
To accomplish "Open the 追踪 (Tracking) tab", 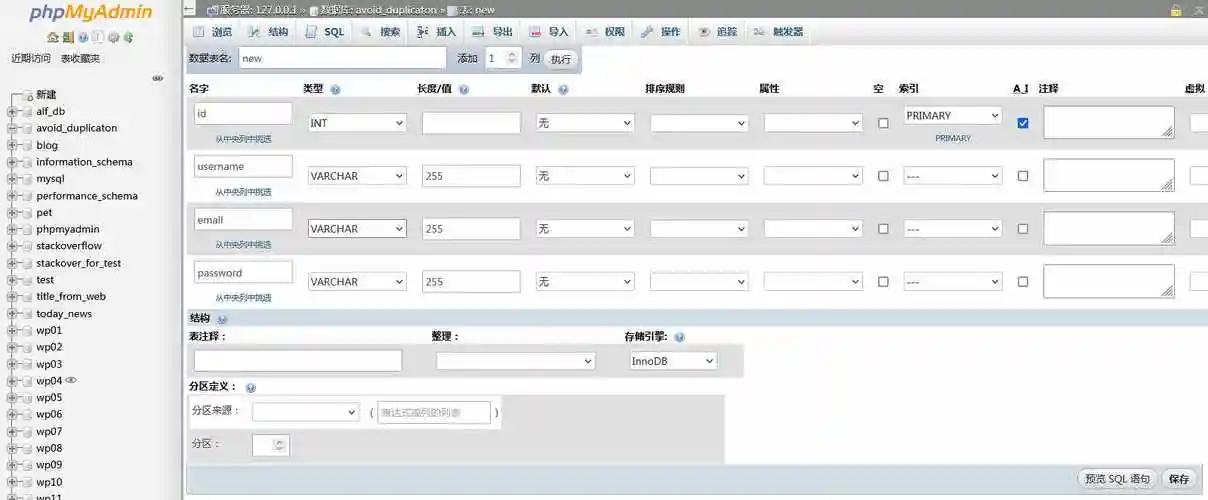I will click(x=717, y=32).
